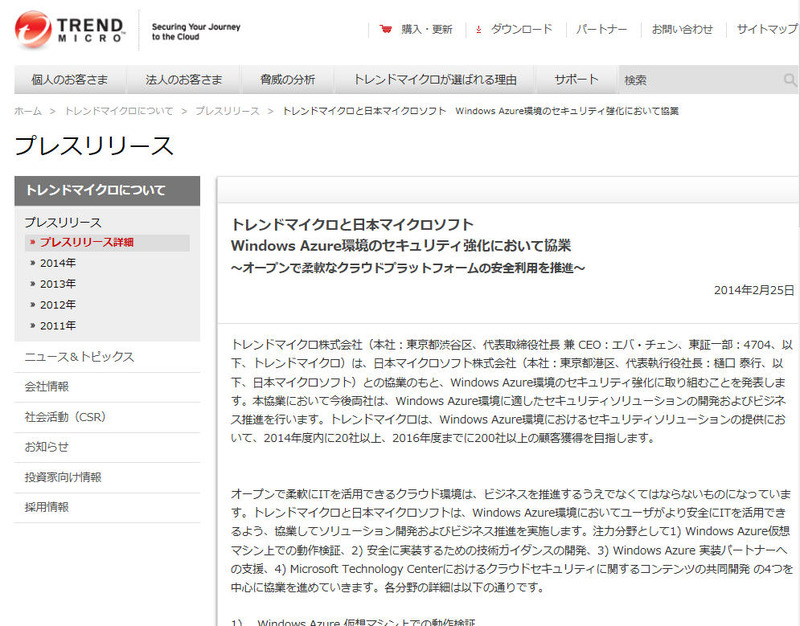Select the サポート navigation tab
The image size is (800, 626).
tap(576, 80)
